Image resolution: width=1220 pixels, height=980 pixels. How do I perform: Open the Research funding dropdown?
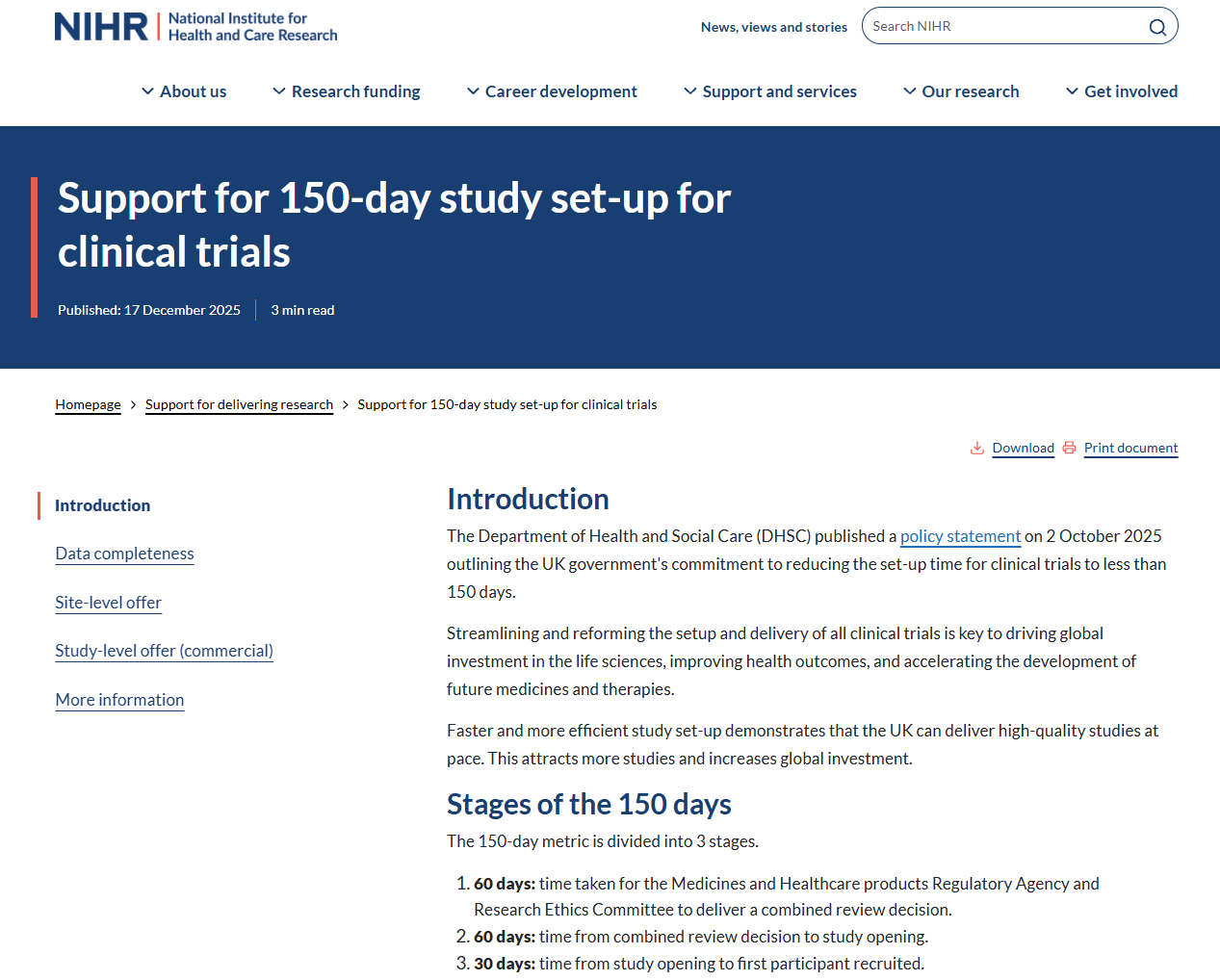347,91
